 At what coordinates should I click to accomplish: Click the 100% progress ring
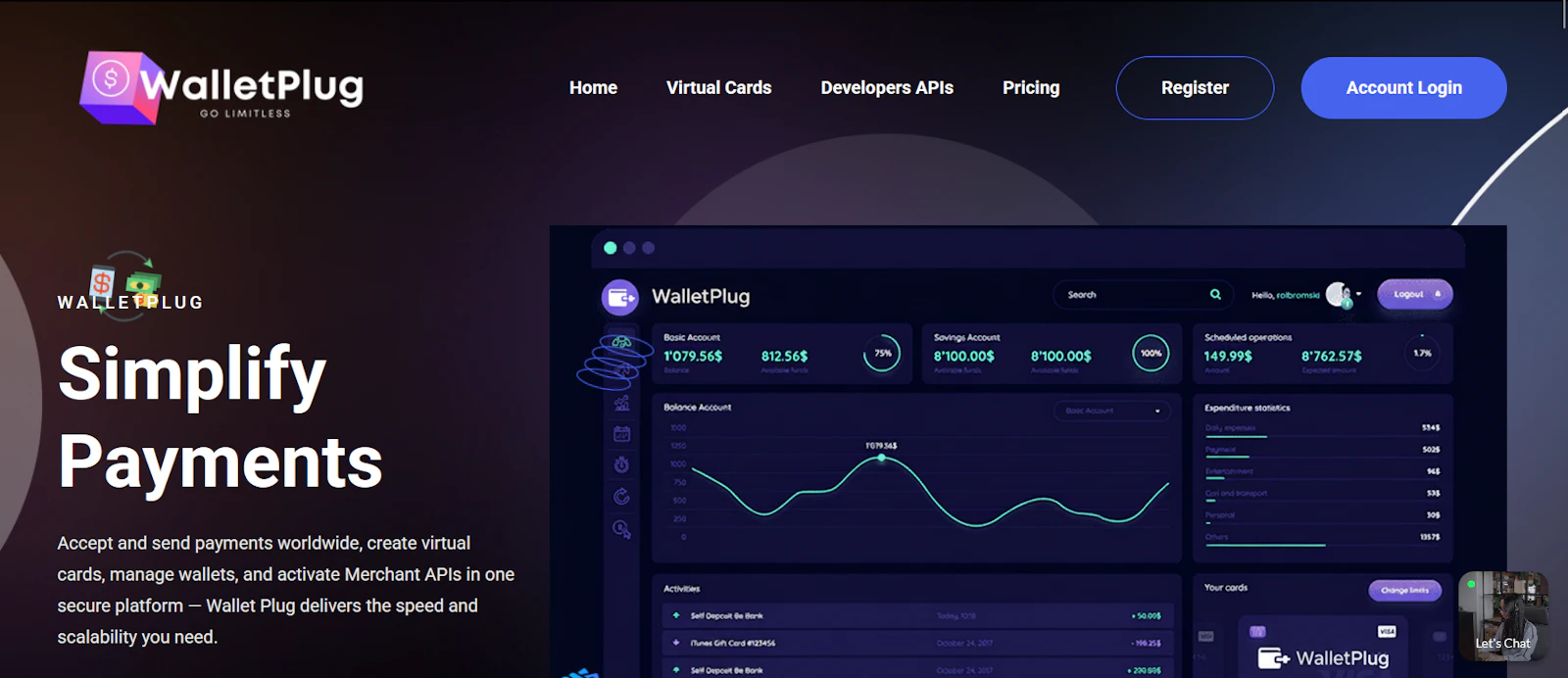[1151, 354]
